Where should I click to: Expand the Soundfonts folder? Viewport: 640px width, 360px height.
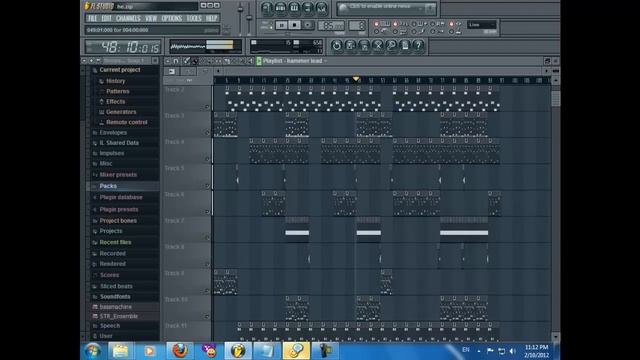click(x=115, y=297)
